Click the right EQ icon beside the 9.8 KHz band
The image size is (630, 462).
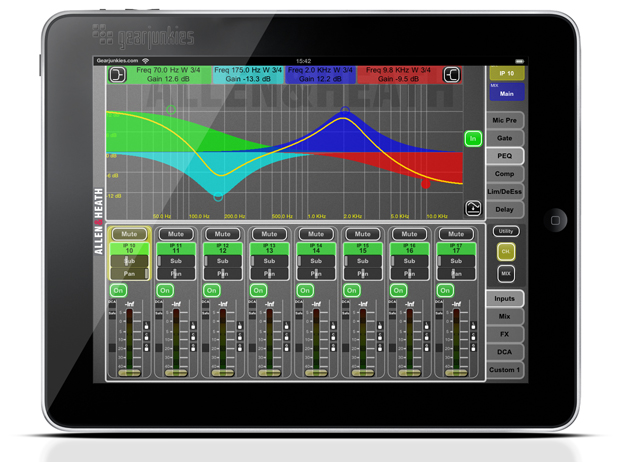coord(452,75)
